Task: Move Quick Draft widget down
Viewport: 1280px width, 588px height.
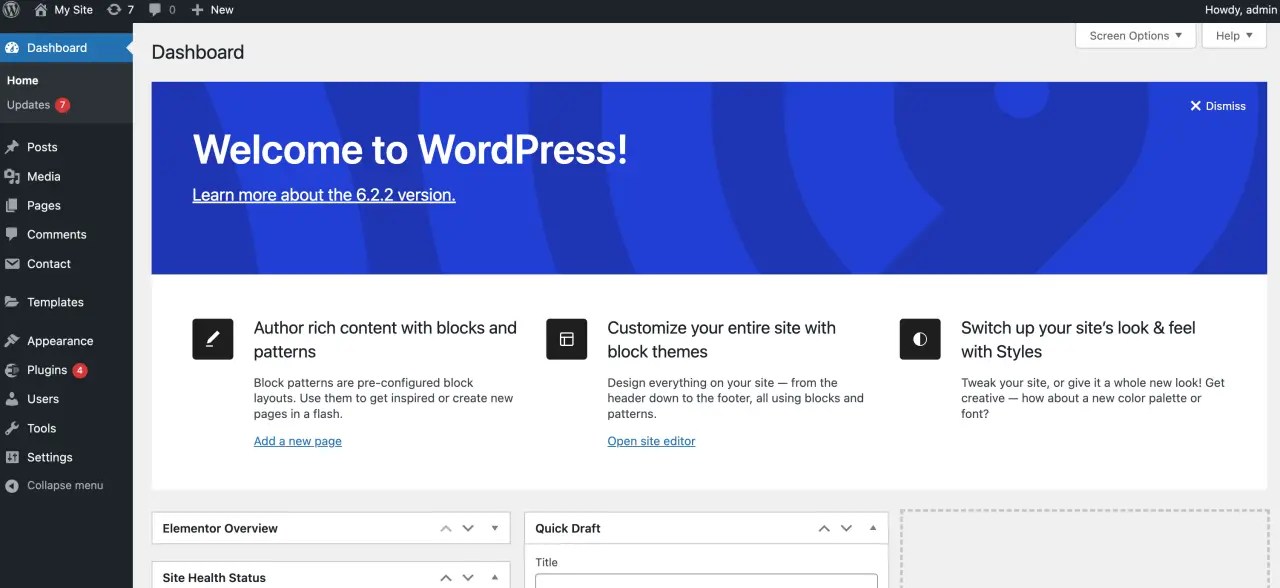Action: 846,528
